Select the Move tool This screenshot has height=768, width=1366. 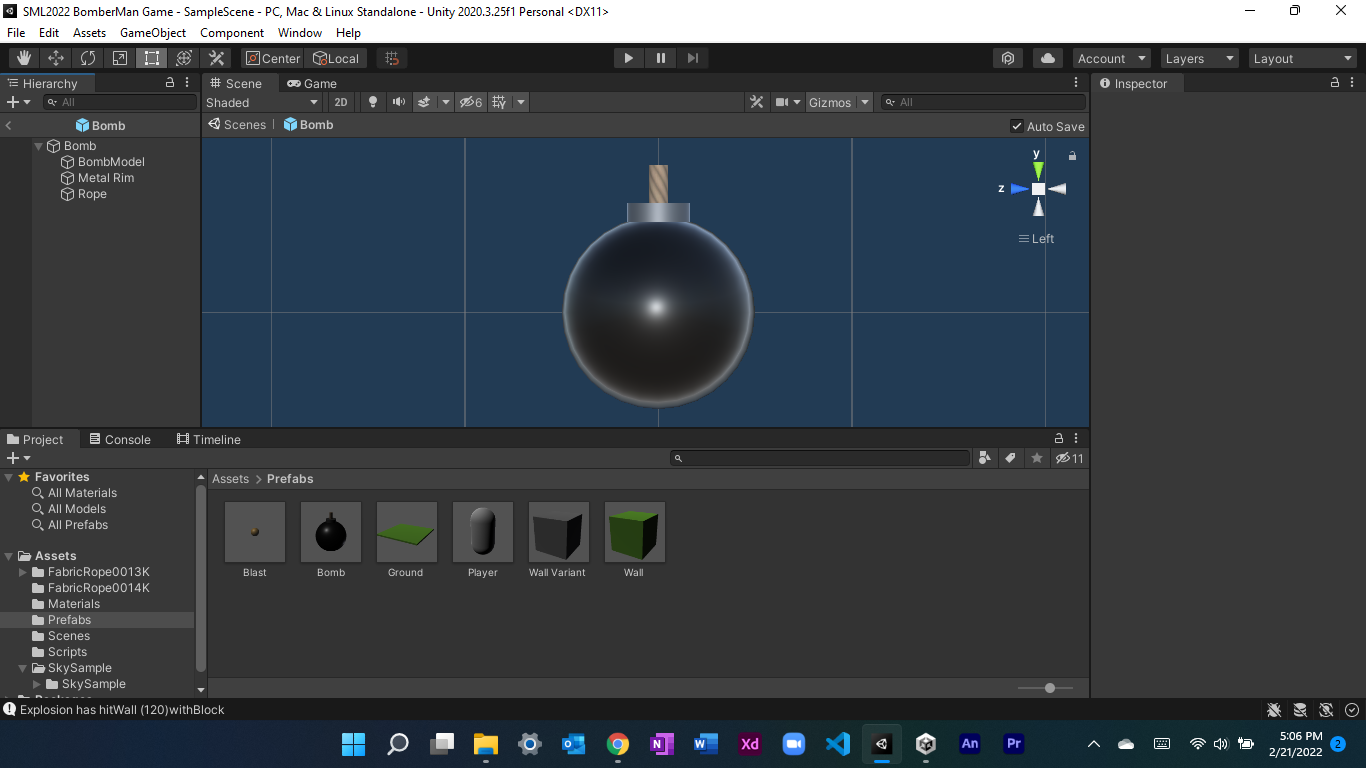(x=56, y=58)
